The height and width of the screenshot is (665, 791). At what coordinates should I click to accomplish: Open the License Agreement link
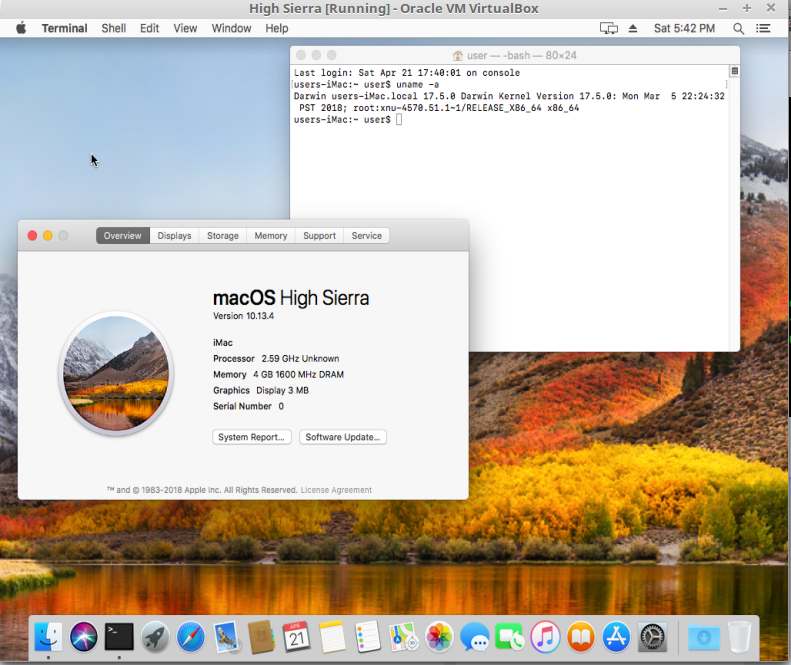click(336, 490)
